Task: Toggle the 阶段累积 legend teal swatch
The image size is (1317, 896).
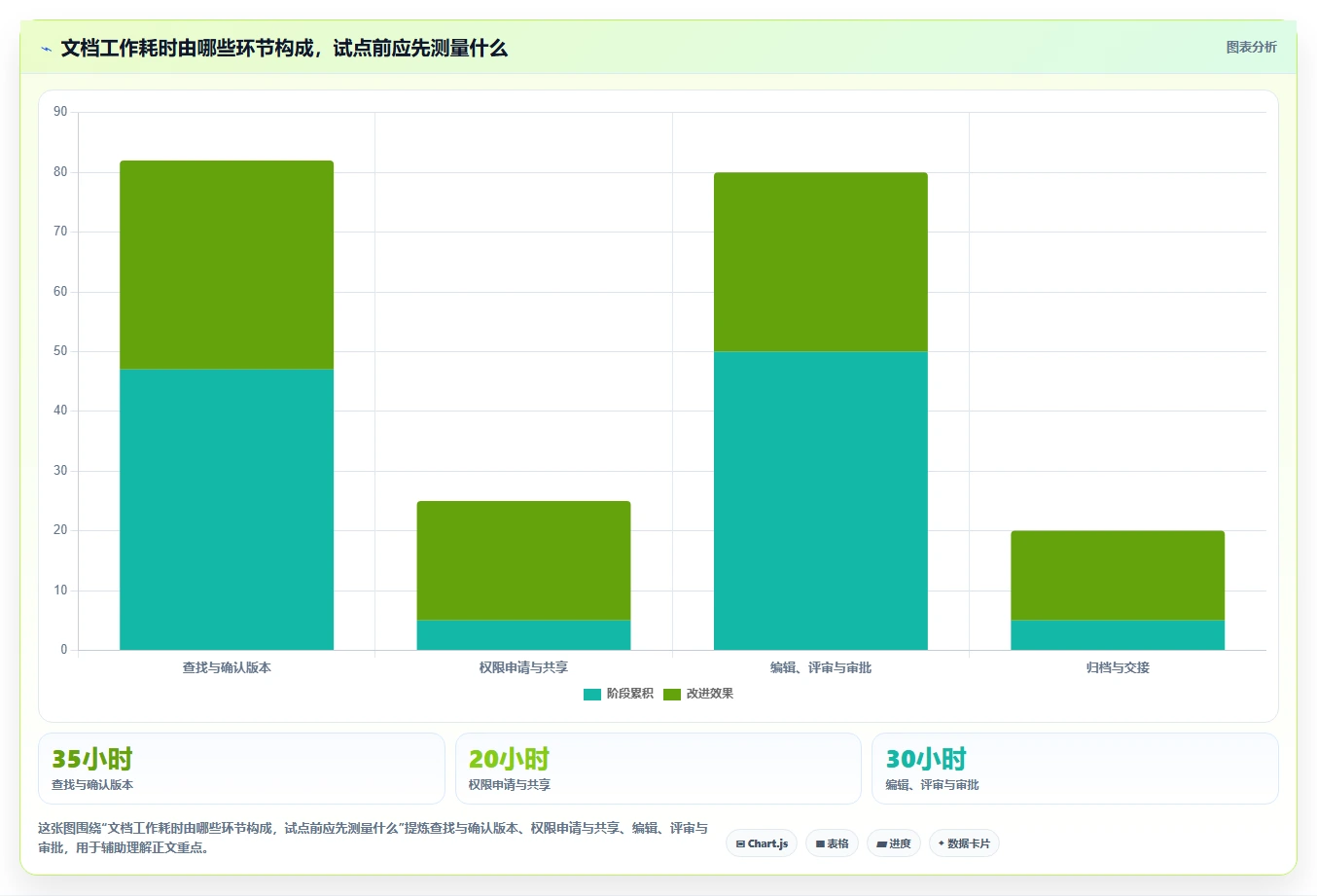Action: coord(592,694)
